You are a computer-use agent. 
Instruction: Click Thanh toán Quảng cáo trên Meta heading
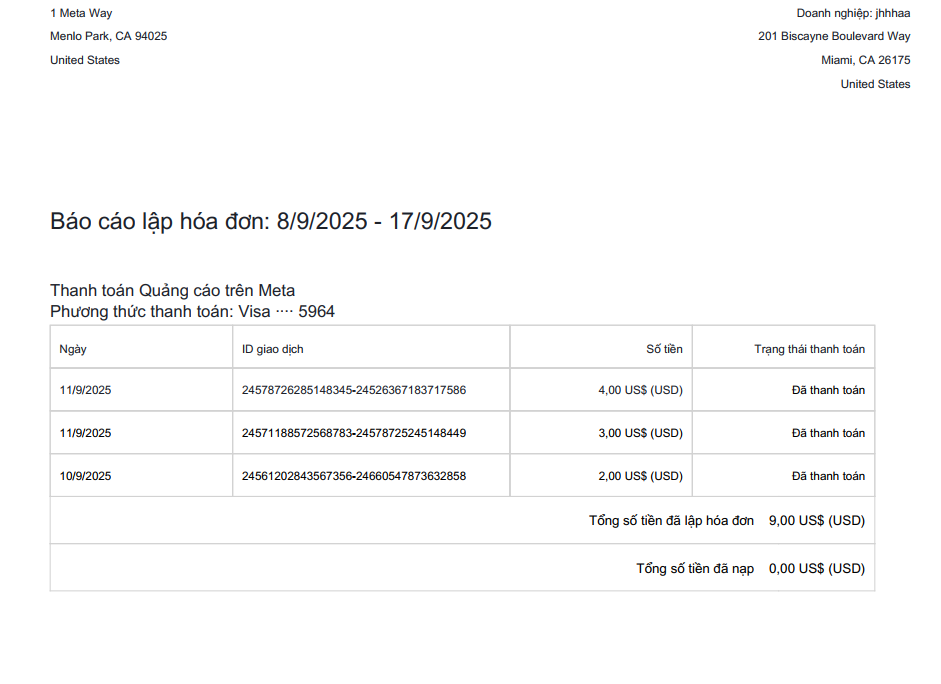[172, 290]
